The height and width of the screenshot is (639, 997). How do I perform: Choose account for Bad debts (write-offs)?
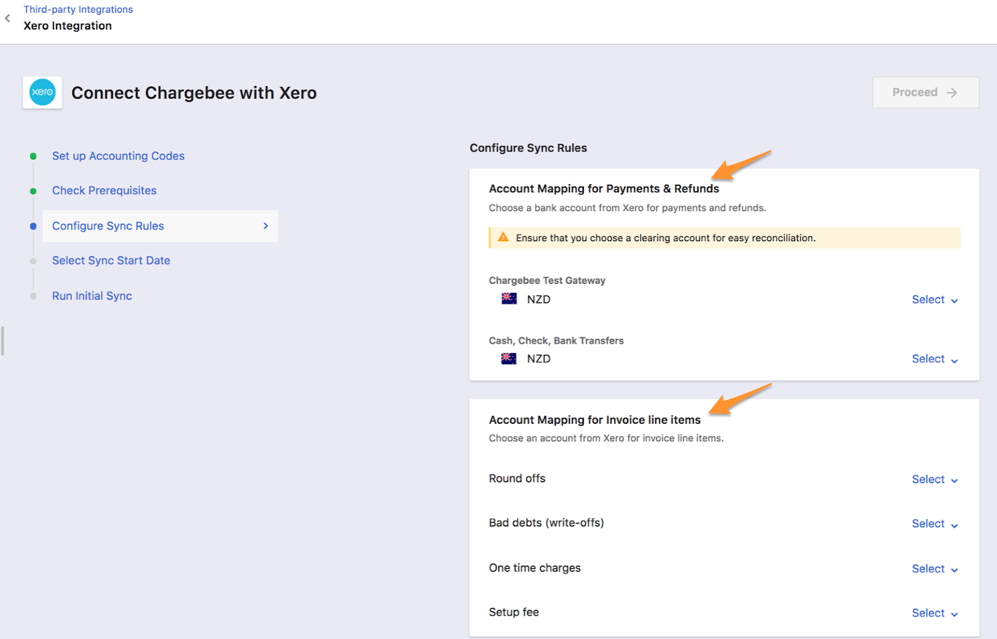[934, 524]
